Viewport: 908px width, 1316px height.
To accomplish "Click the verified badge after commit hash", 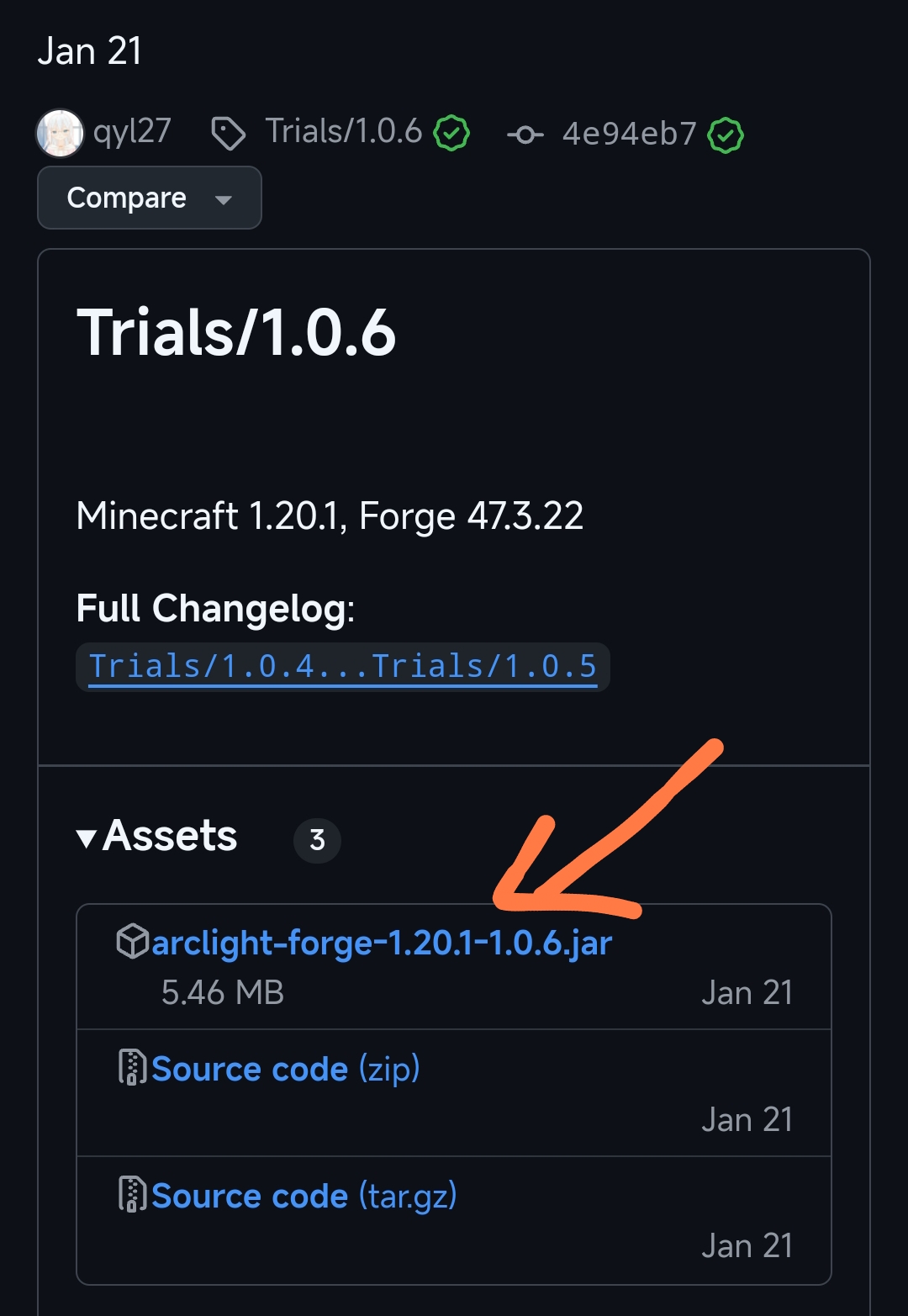I will (x=726, y=135).
